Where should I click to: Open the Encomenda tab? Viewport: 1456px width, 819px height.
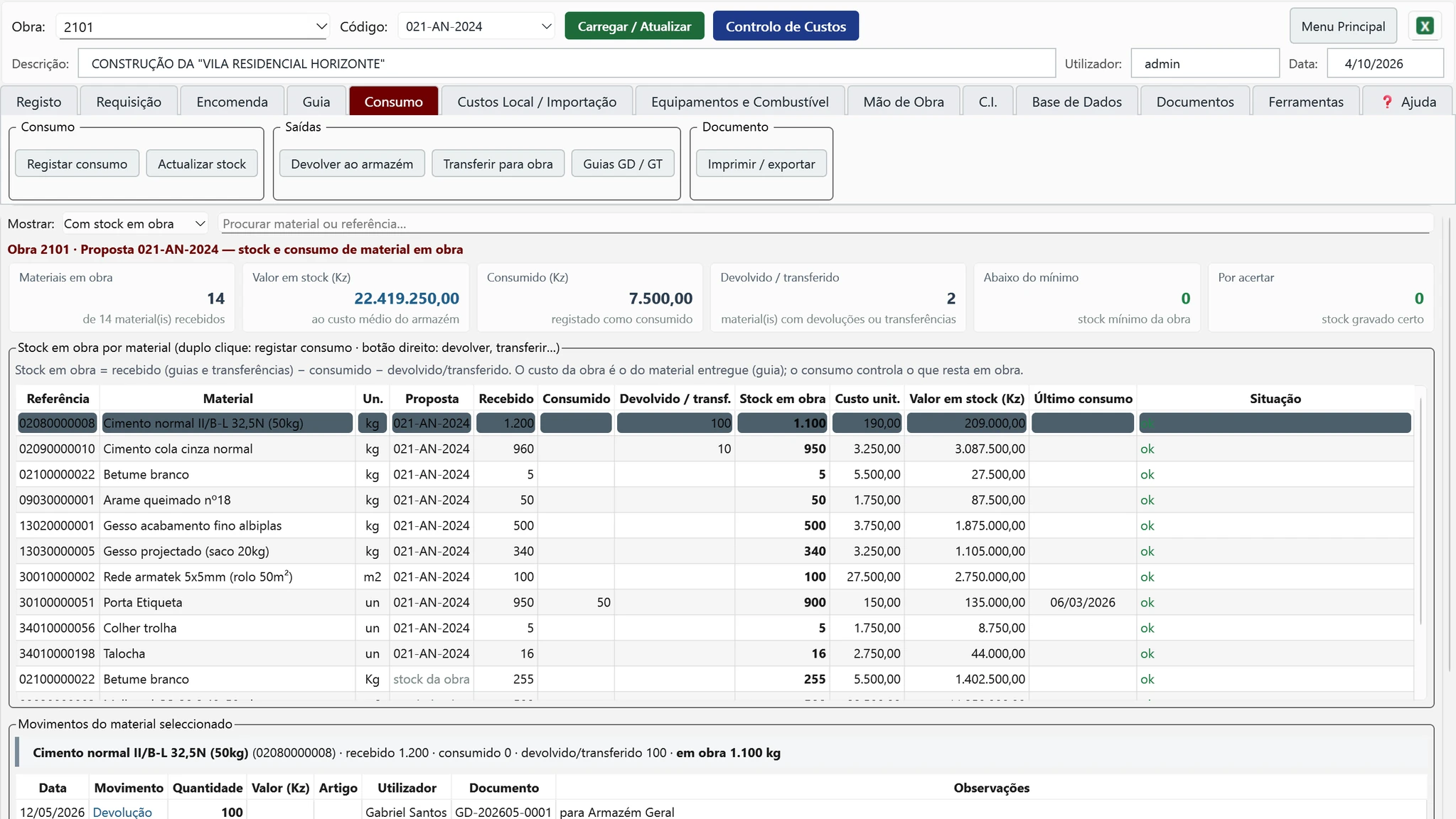point(232,102)
